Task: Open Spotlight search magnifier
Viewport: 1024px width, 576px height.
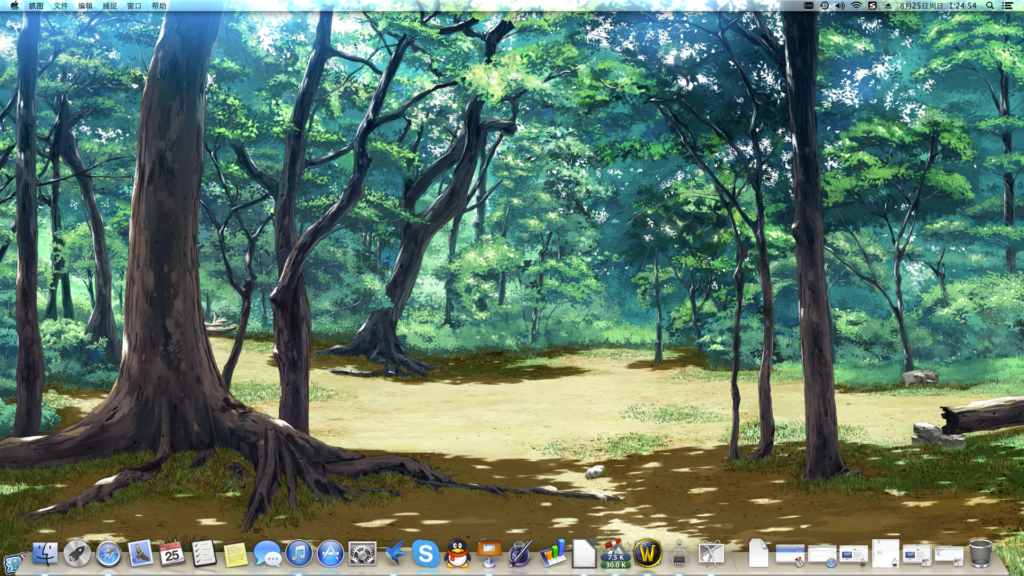Action: 990,6
